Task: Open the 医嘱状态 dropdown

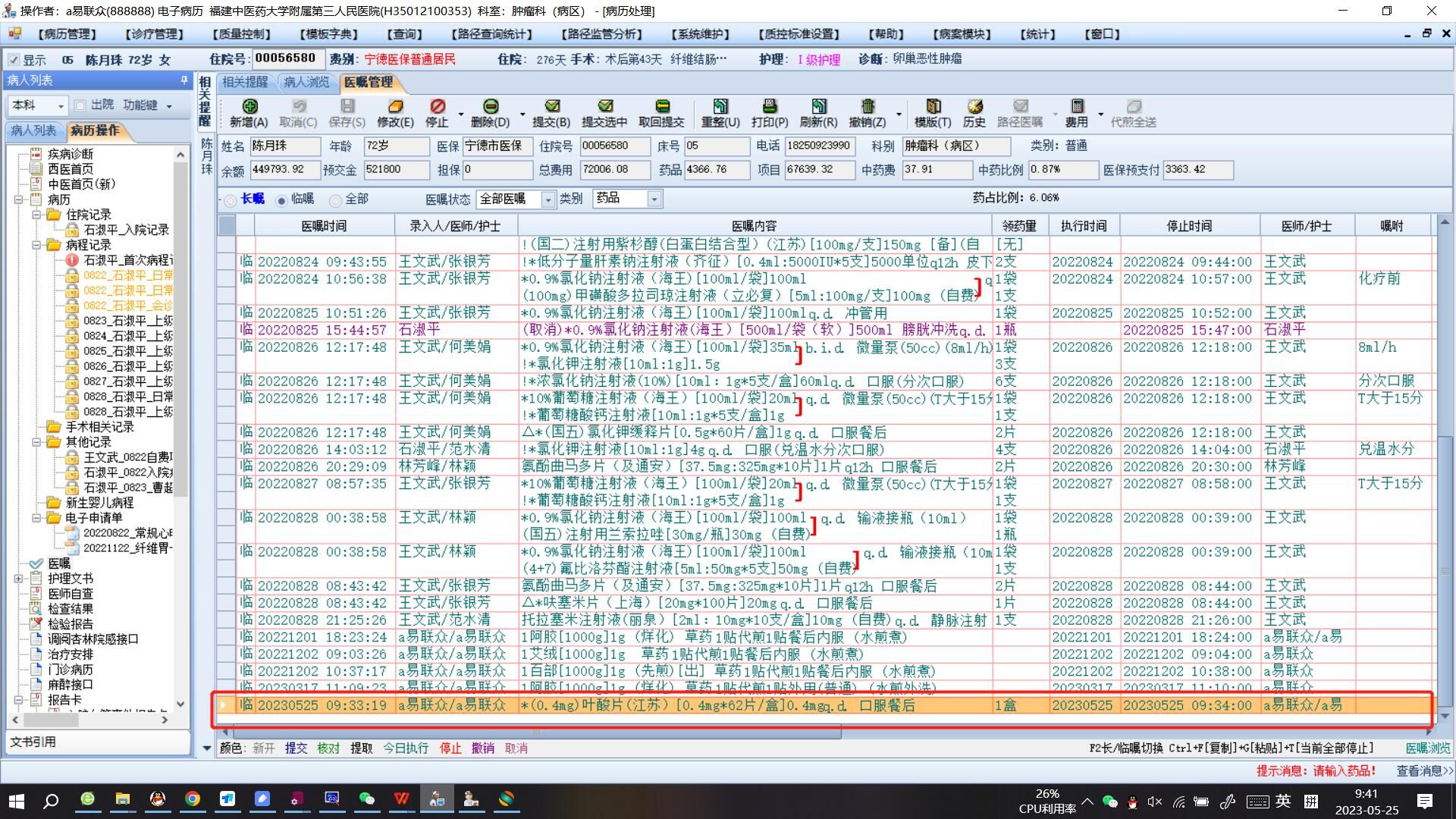Action: pos(548,199)
